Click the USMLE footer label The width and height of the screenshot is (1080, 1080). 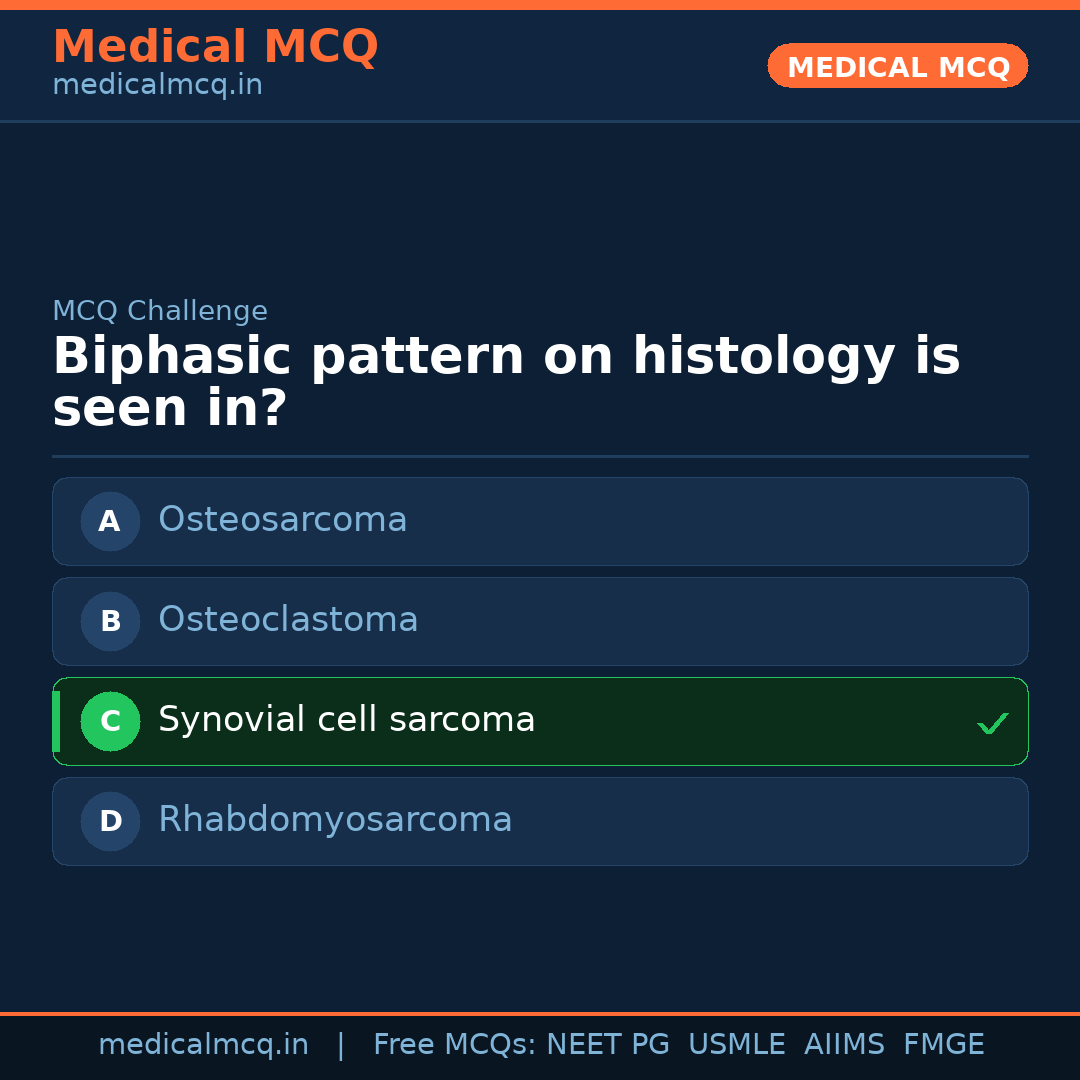736,1045
